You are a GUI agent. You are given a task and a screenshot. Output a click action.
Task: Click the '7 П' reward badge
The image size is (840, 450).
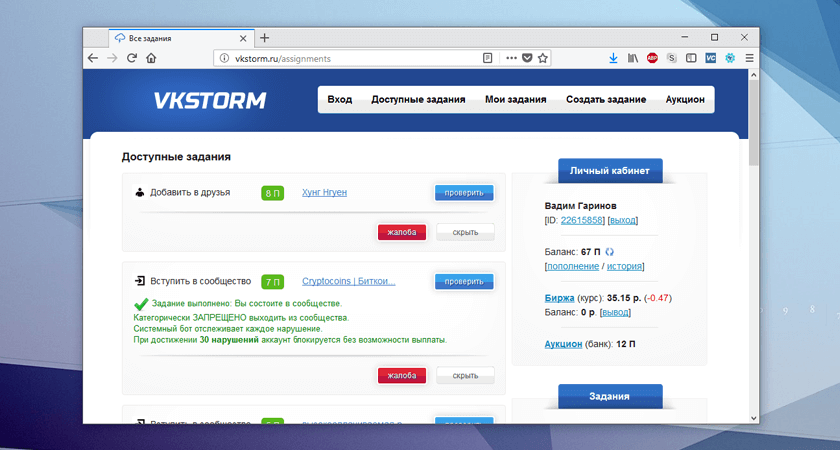[x=273, y=282]
